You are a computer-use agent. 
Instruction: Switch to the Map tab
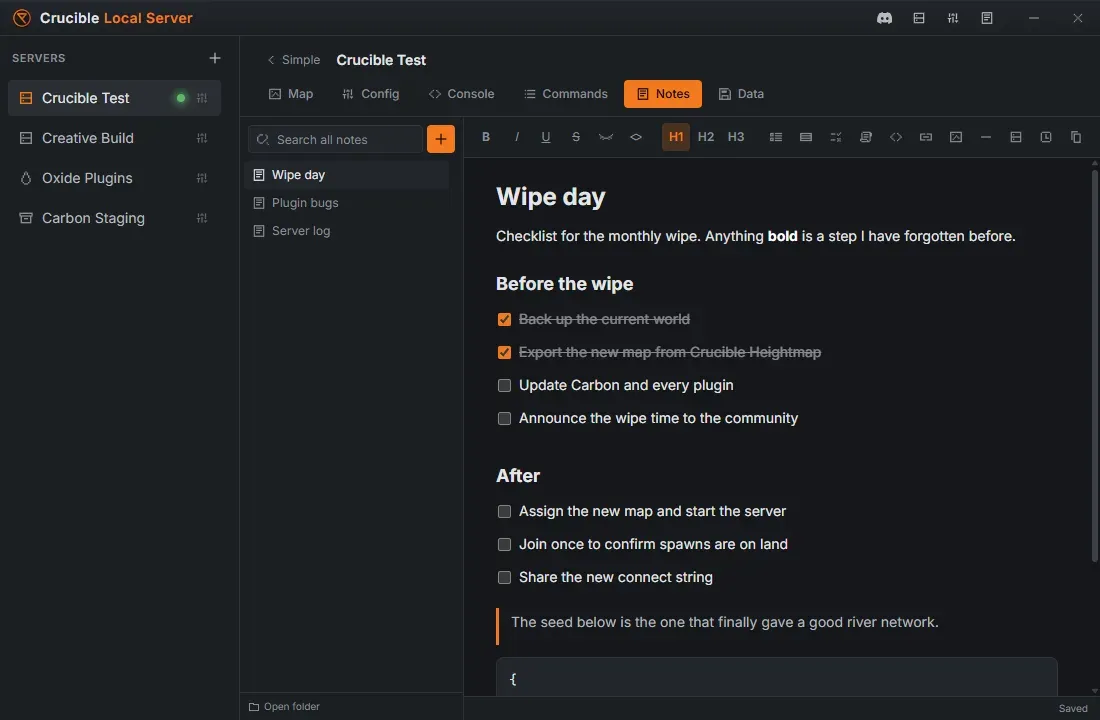[x=291, y=94]
